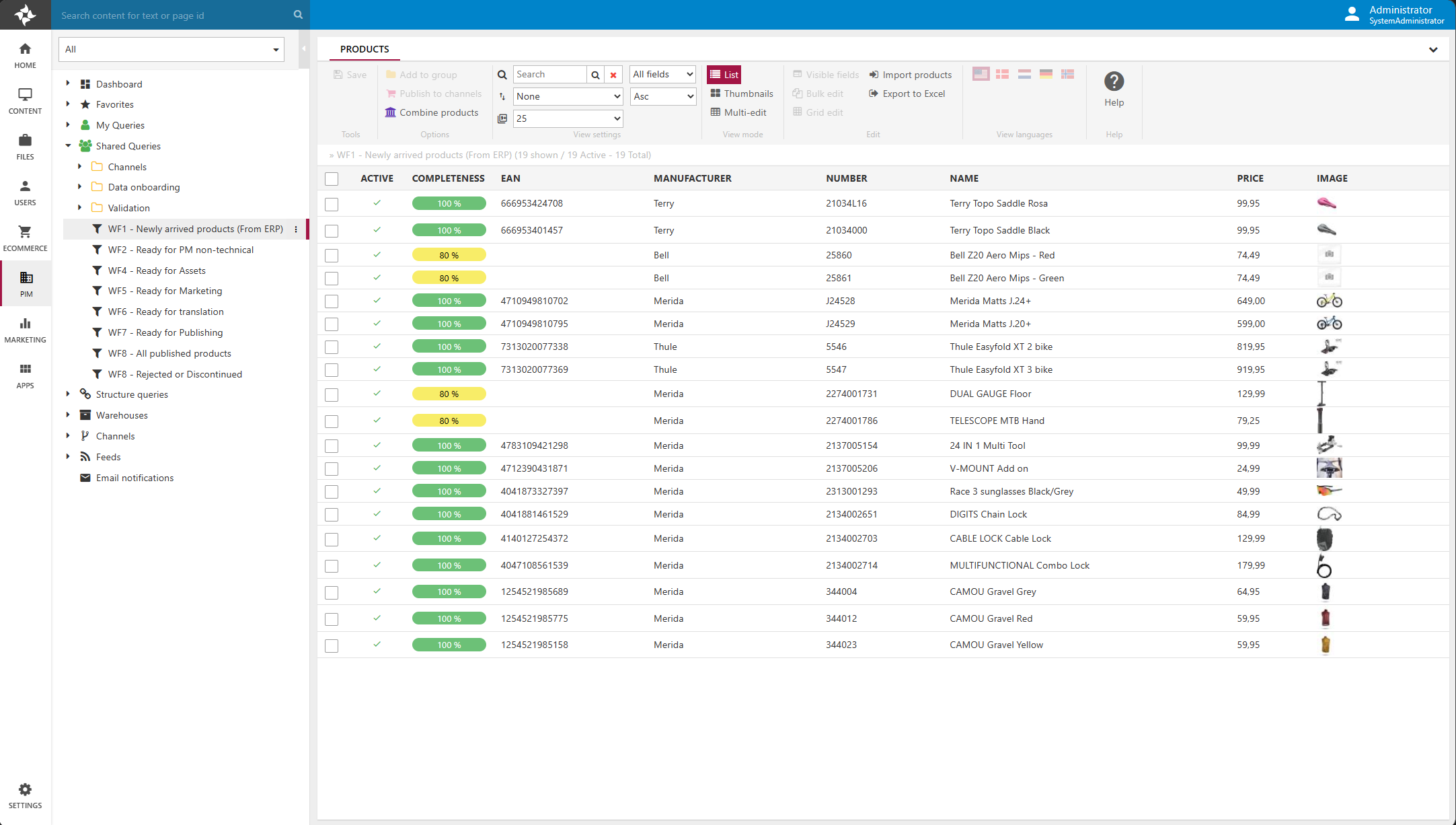Open the page size 25 dropdown
This screenshot has width=1456, height=825.
pos(568,118)
